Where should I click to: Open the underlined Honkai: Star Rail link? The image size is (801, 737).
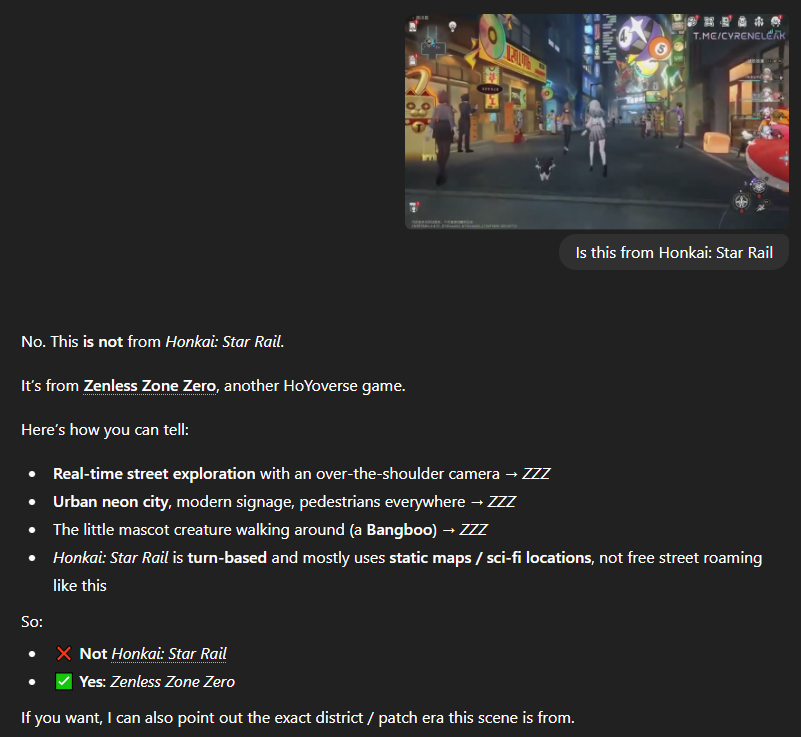click(169, 653)
